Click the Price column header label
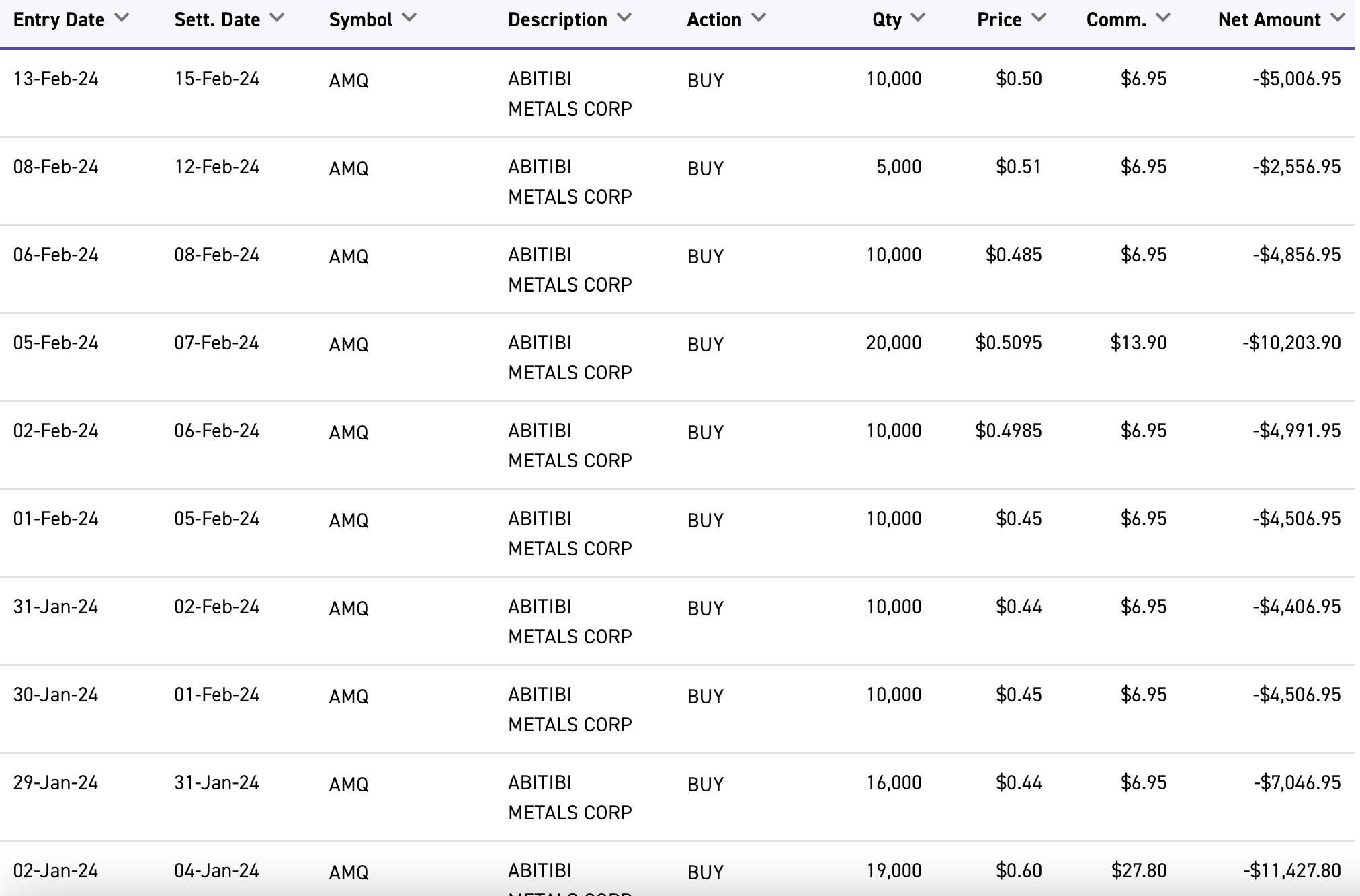The image size is (1360, 896). point(999,20)
